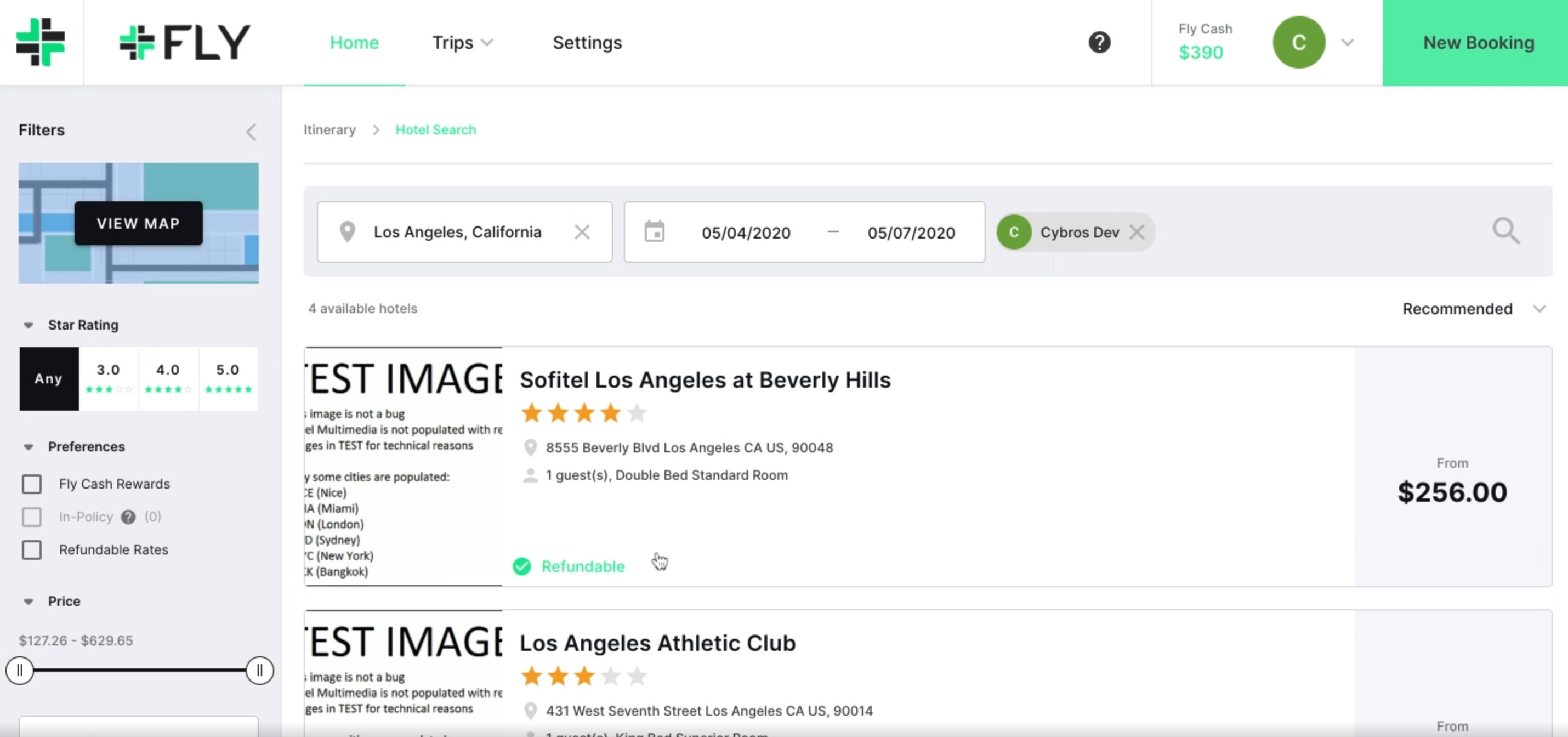The height and width of the screenshot is (737, 1568).
Task: Click the Sofitel hotel test image thumbnail
Action: tap(404, 466)
